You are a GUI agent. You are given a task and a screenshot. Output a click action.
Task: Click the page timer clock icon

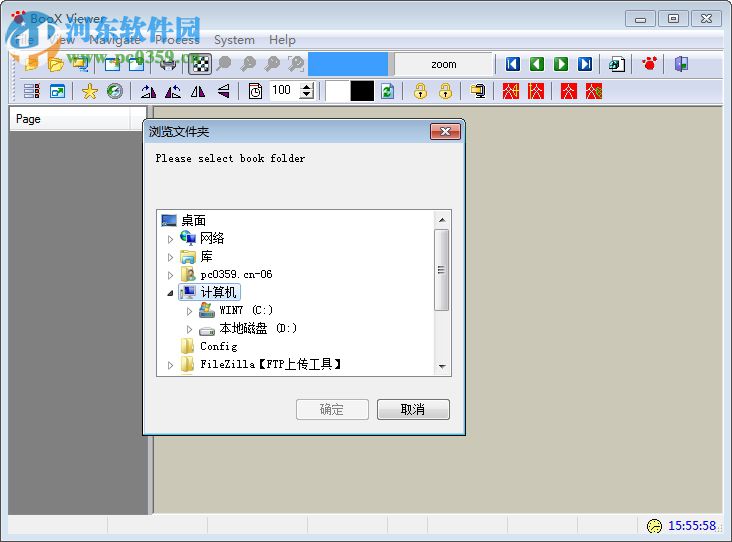pyautogui.click(x=255, y=91)
